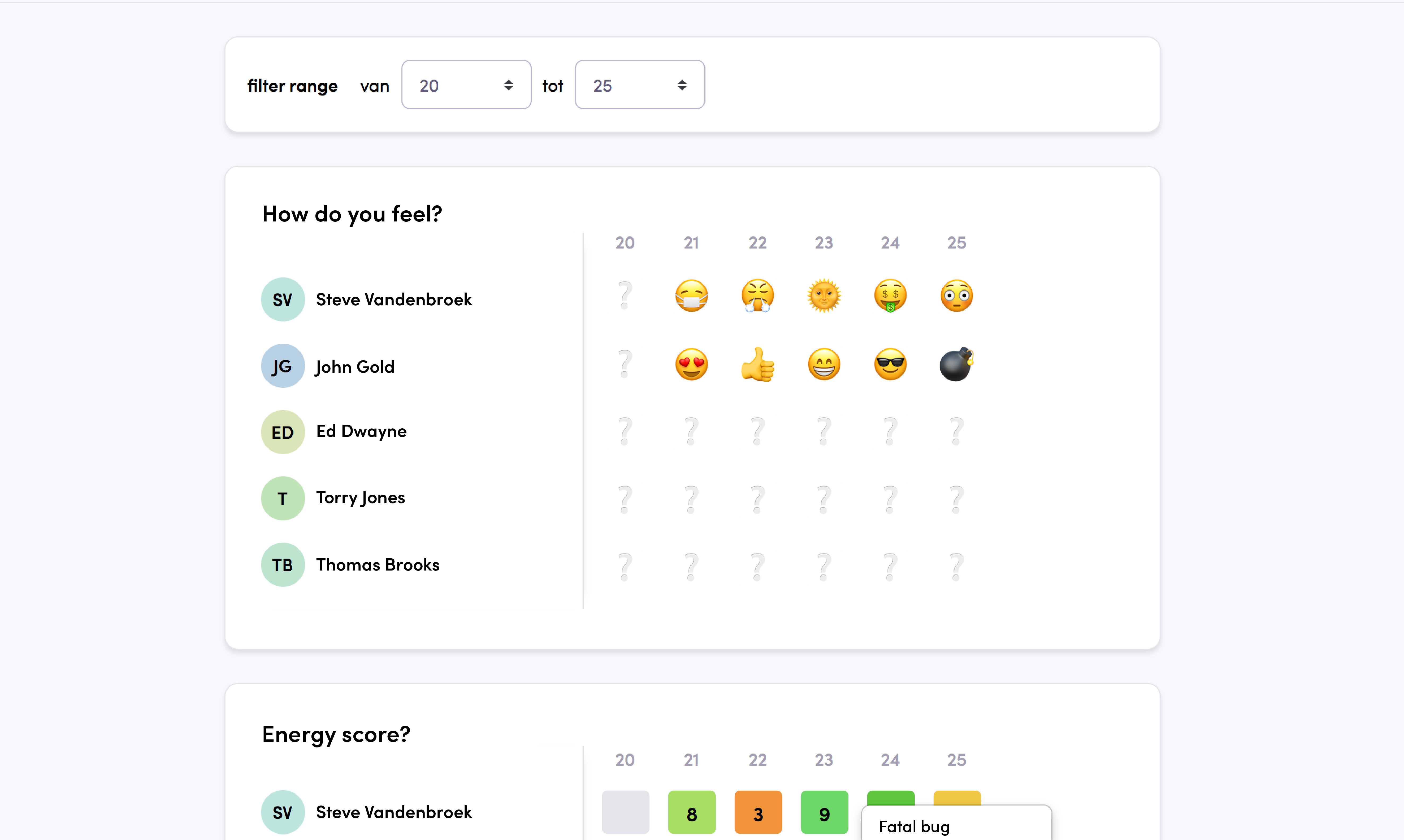Click Steve Vandenbroek's flushed face emoji on day 25
Image resolution: width=1404 pixels, height=840 pixels.
coord(956,296)
